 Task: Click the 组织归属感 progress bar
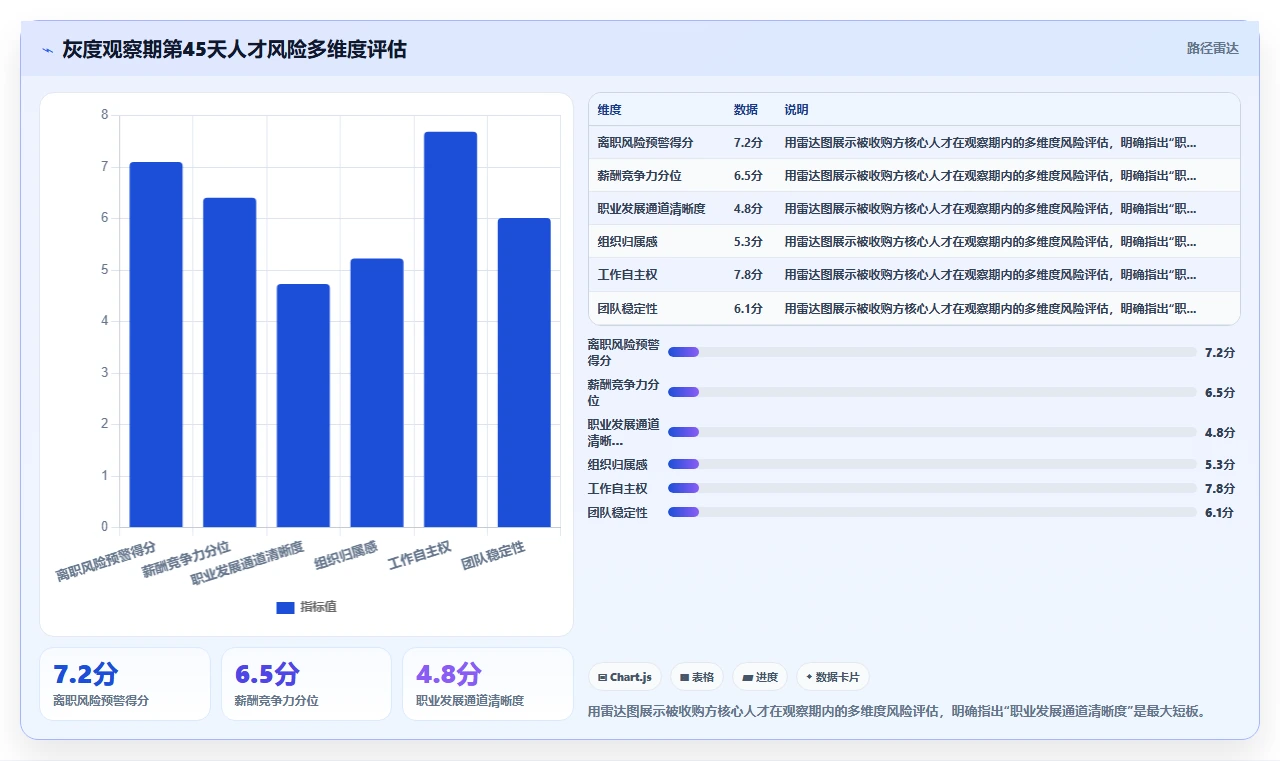click(932, 464)
